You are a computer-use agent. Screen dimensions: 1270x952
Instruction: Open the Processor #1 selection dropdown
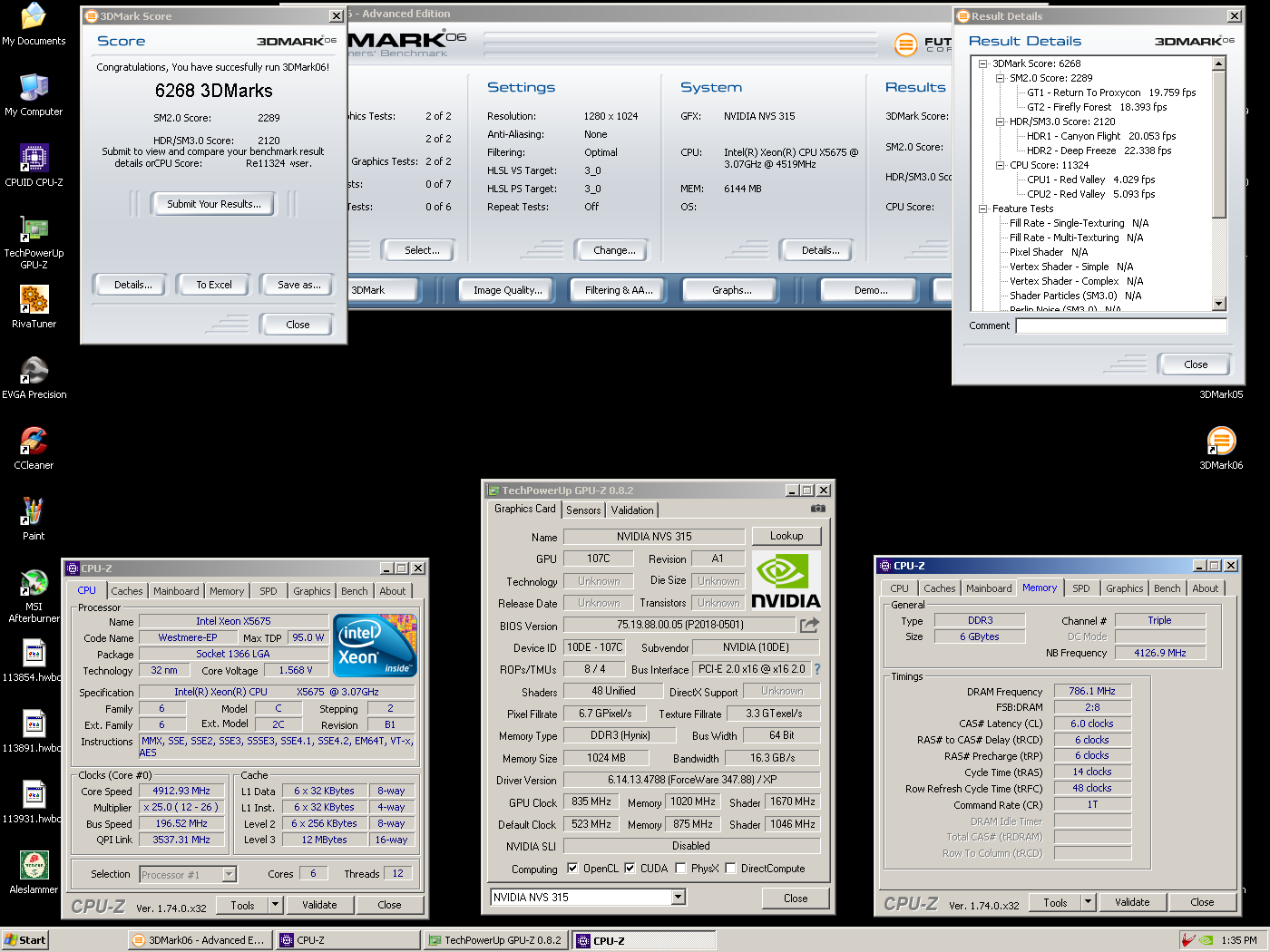[x=230, y=874]
